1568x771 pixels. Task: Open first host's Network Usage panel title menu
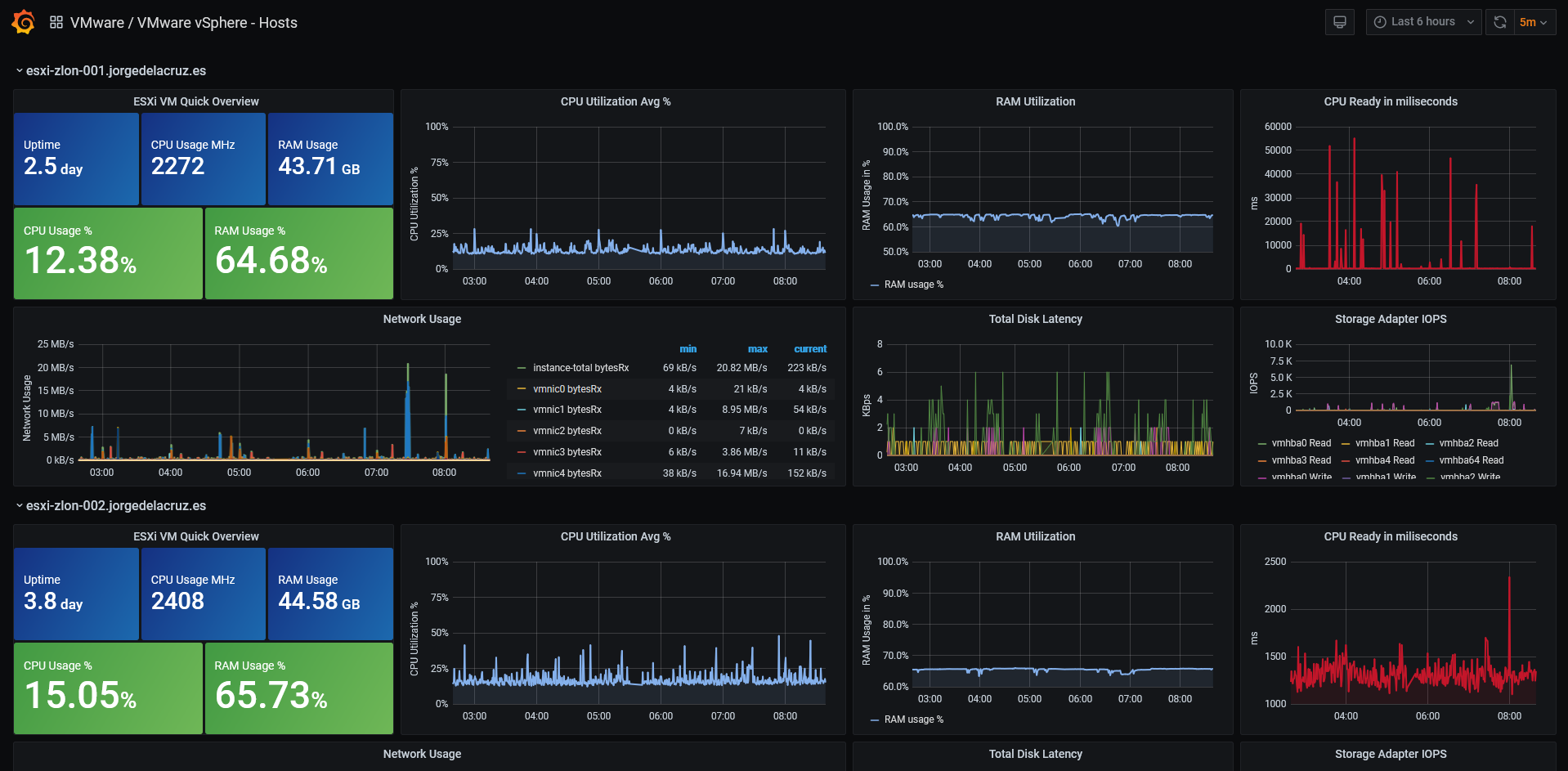(x=422, y=319)
